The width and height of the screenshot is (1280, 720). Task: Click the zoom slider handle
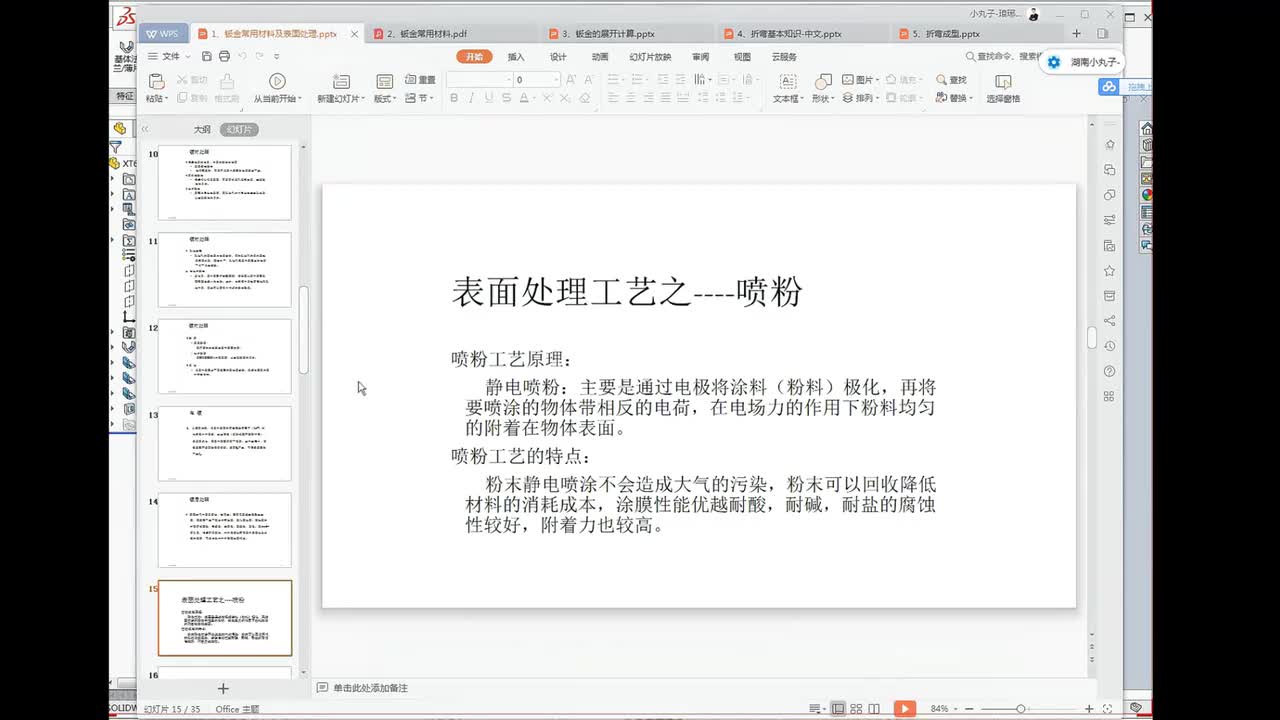1021,709
